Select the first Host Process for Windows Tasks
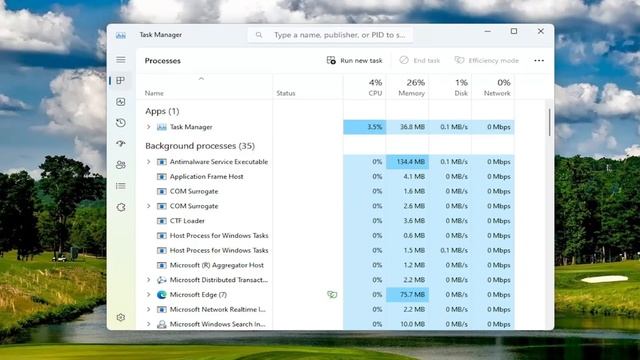This screenshot has height=360, width=640. tap(326, 236)
